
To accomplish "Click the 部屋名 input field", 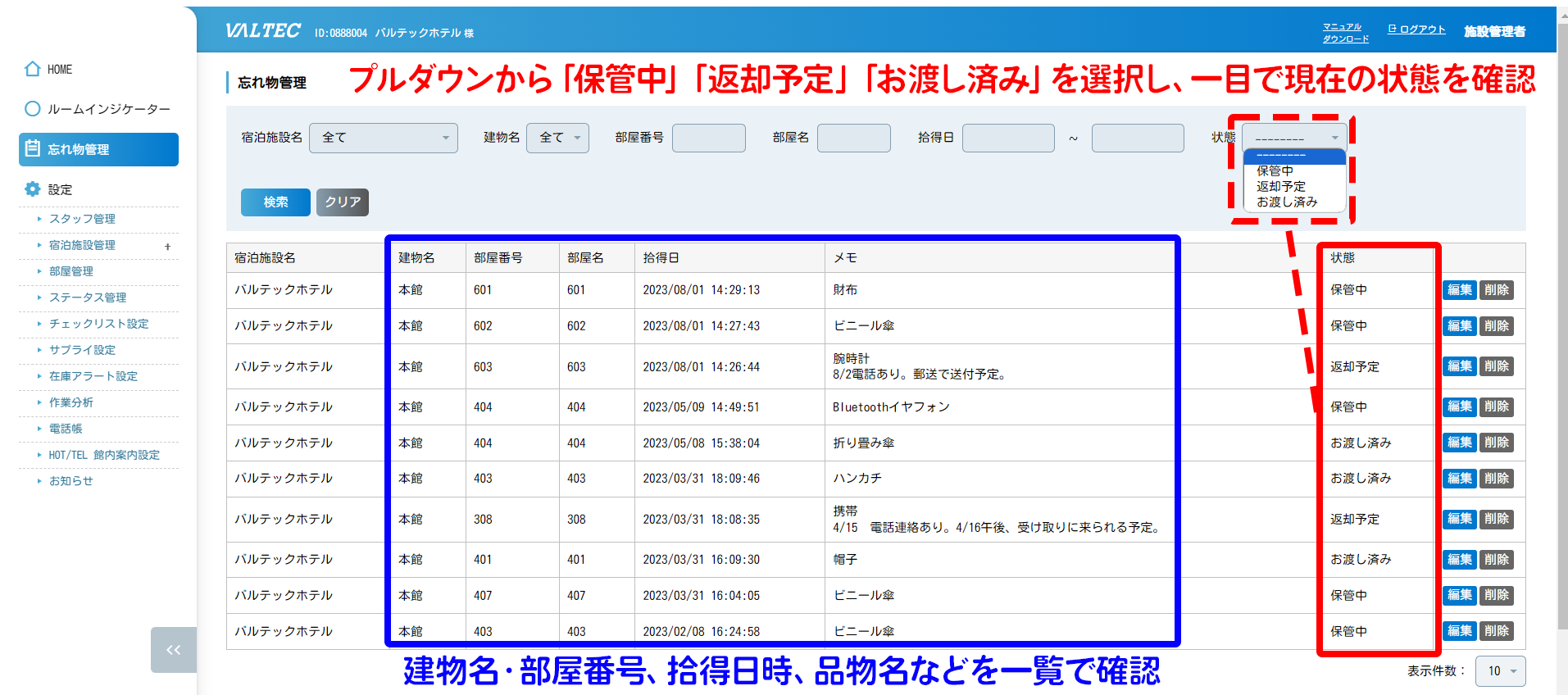I will 854,138.
